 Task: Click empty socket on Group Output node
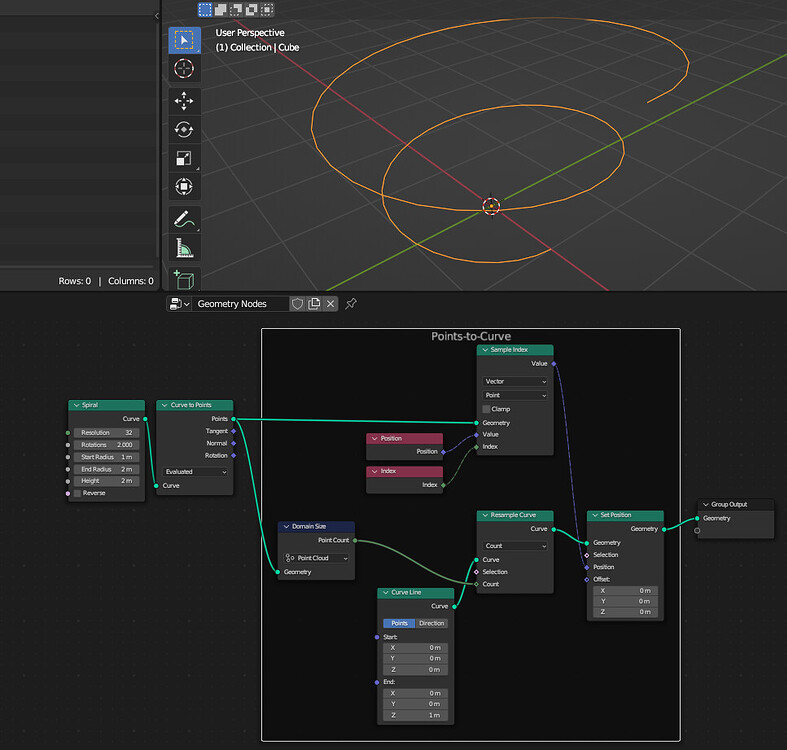pyautogui.click(x=697, y=531)
